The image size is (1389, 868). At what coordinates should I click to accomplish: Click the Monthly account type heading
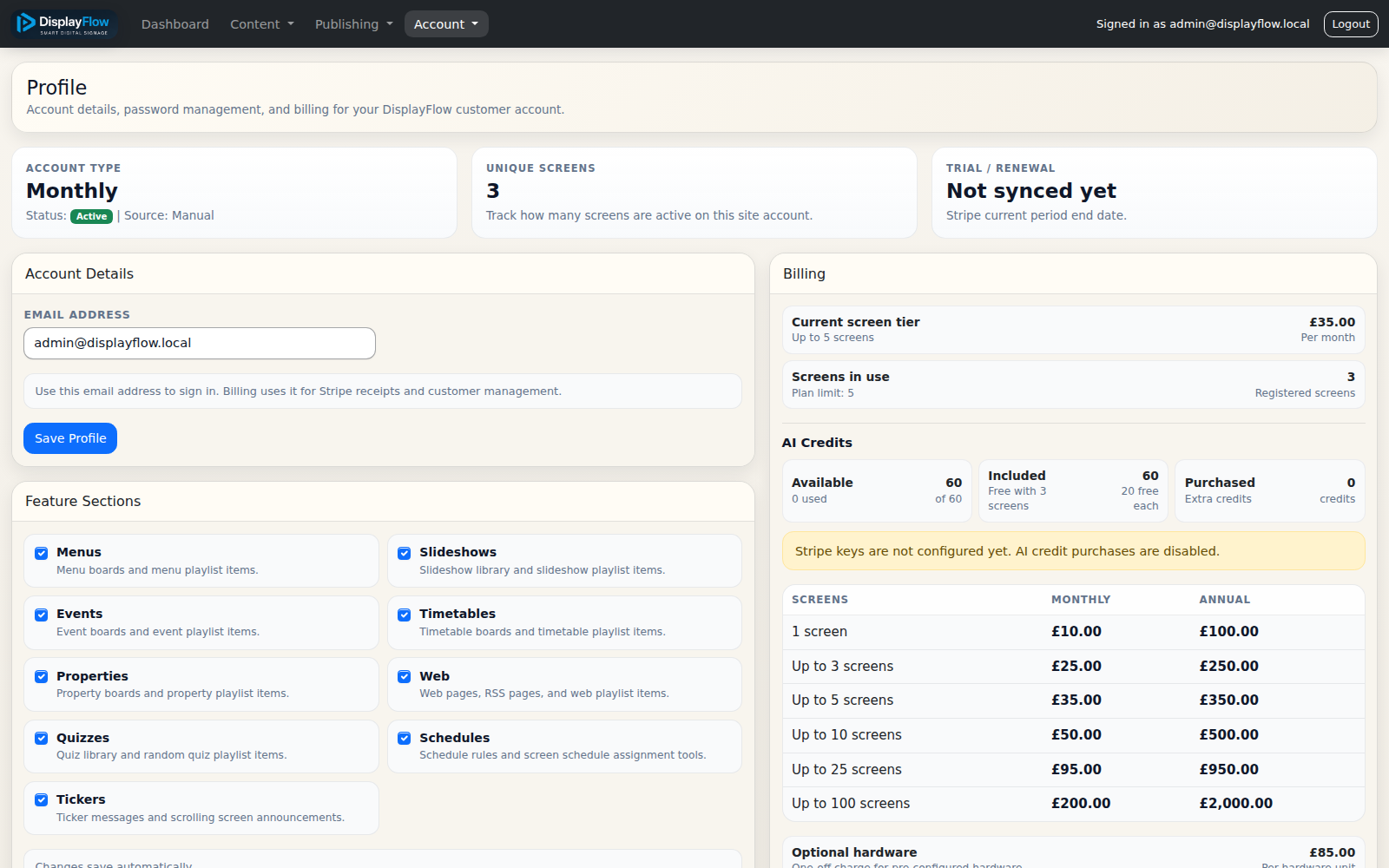pos(72,191)
